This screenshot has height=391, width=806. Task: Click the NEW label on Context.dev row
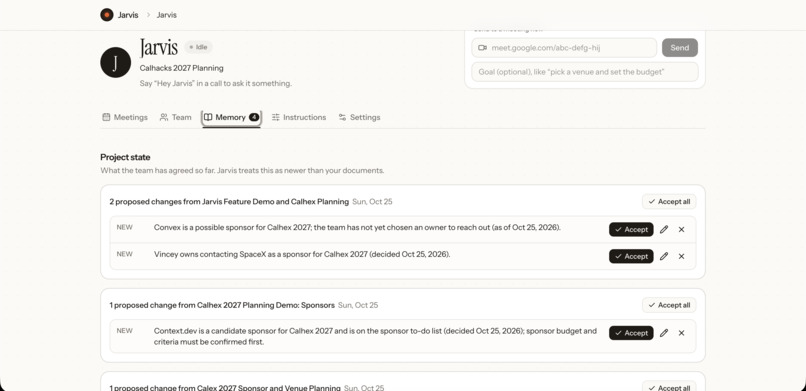(124, 331)
